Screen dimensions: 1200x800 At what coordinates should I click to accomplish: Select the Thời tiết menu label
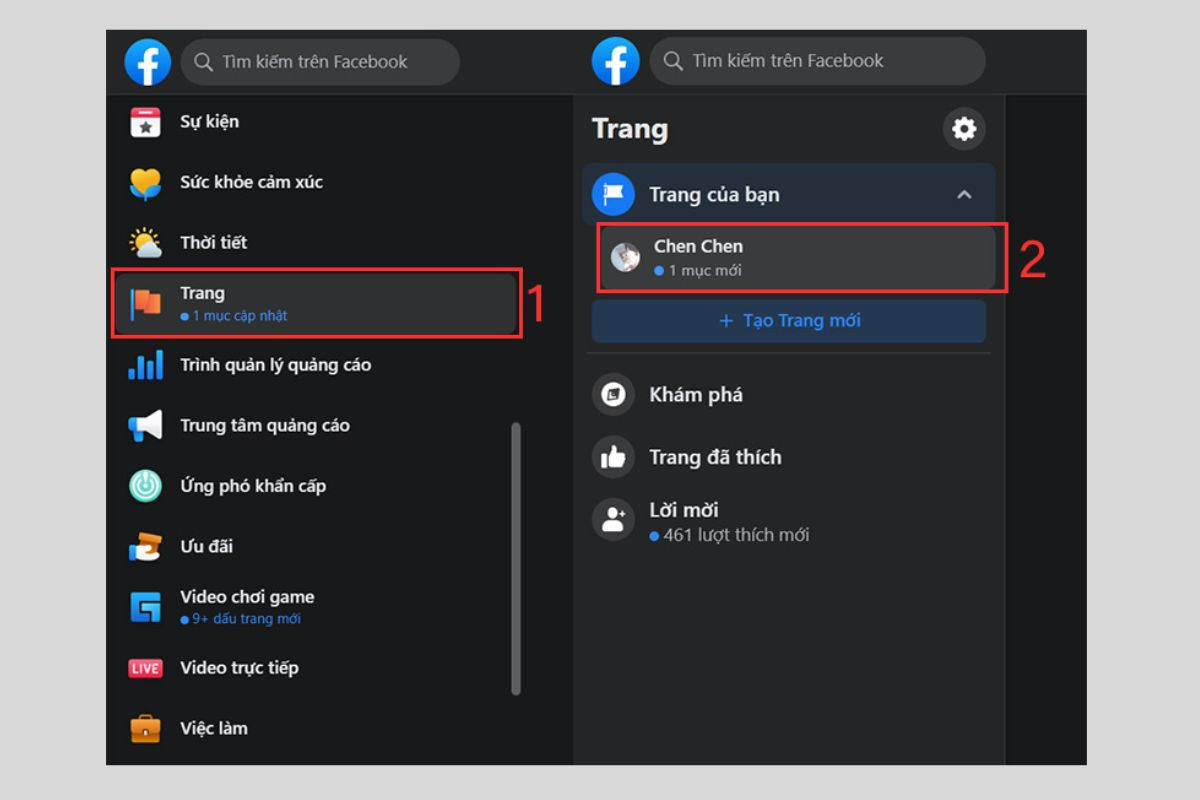(213, 242)
